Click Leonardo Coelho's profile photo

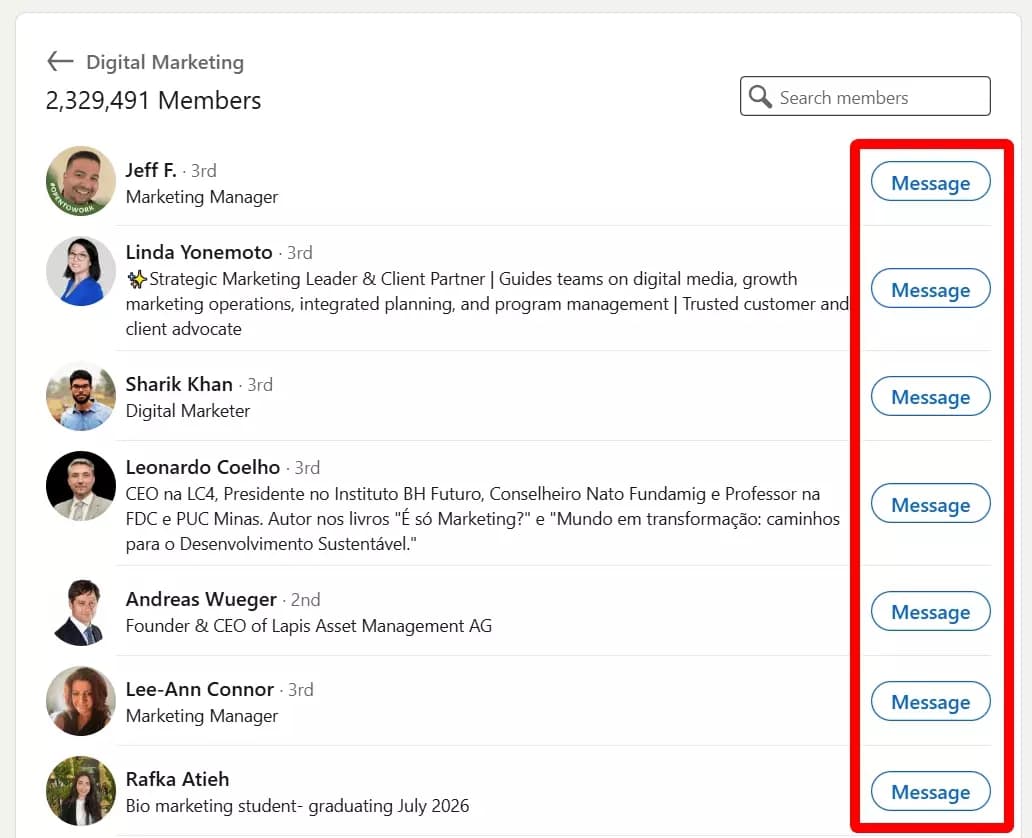(81, 486)
